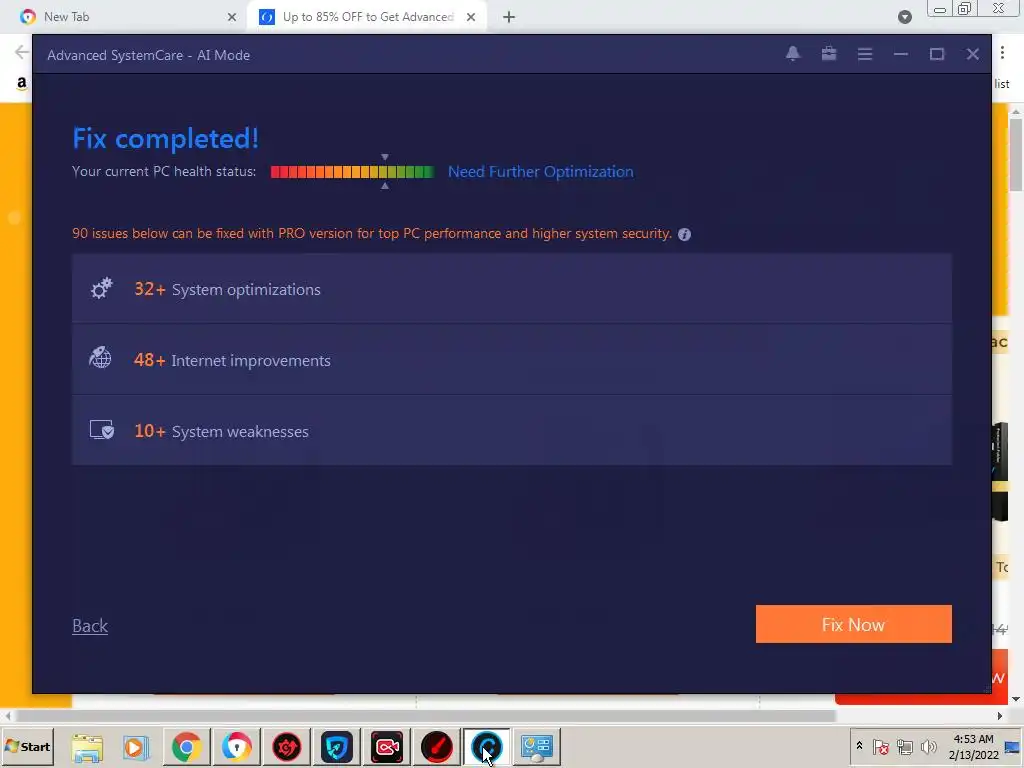Click the Action Center flag in the tray

(x=880, y=746)
